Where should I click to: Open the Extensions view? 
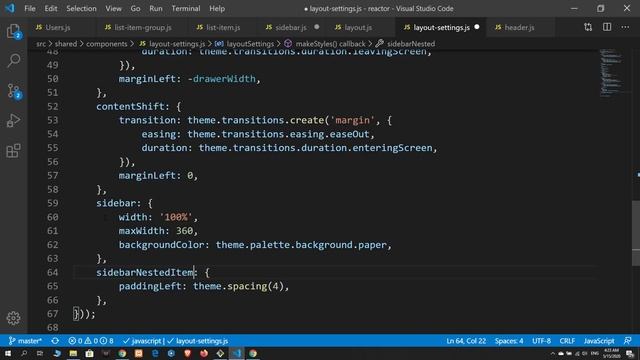13,151
